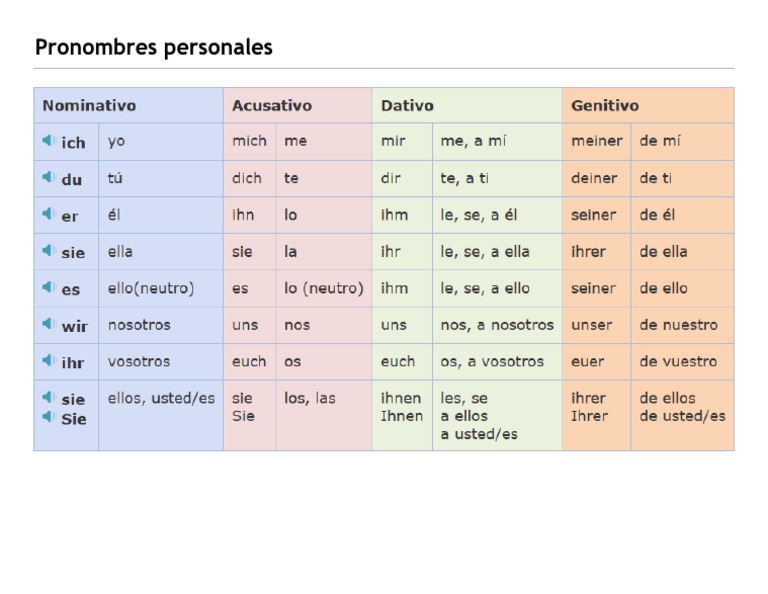The image size is (768, 594).
Task: Click the Acusativo column header
Action: [x=272, y=105]
